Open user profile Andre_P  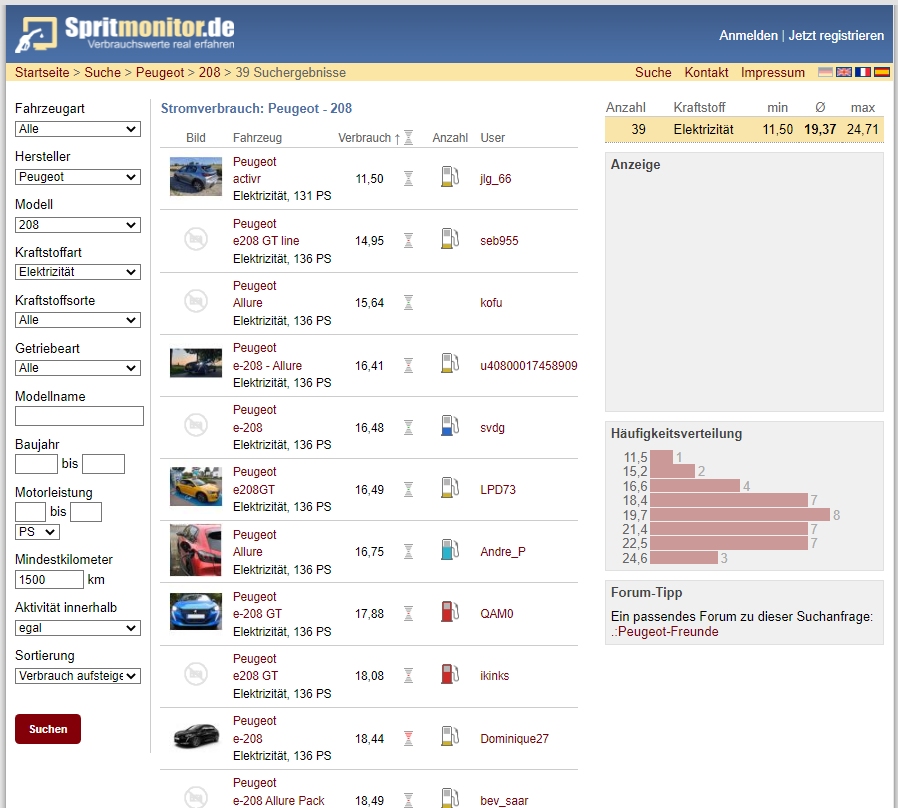[503, 551]
